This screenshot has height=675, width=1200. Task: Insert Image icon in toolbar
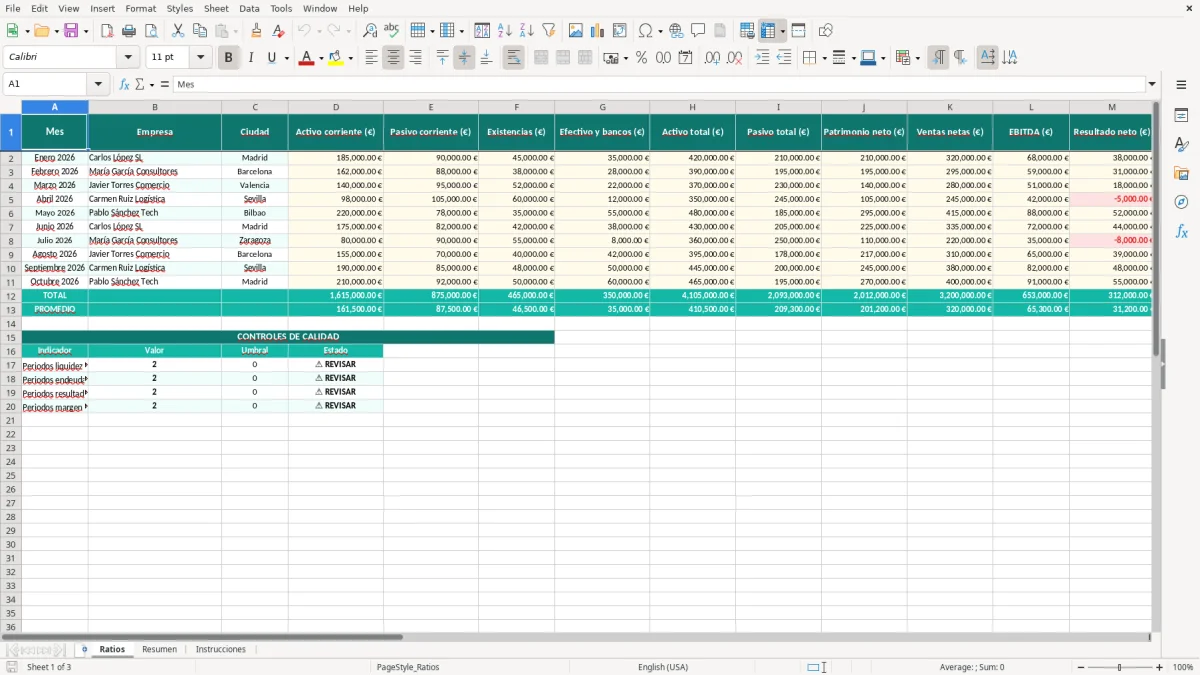(576, 31)
